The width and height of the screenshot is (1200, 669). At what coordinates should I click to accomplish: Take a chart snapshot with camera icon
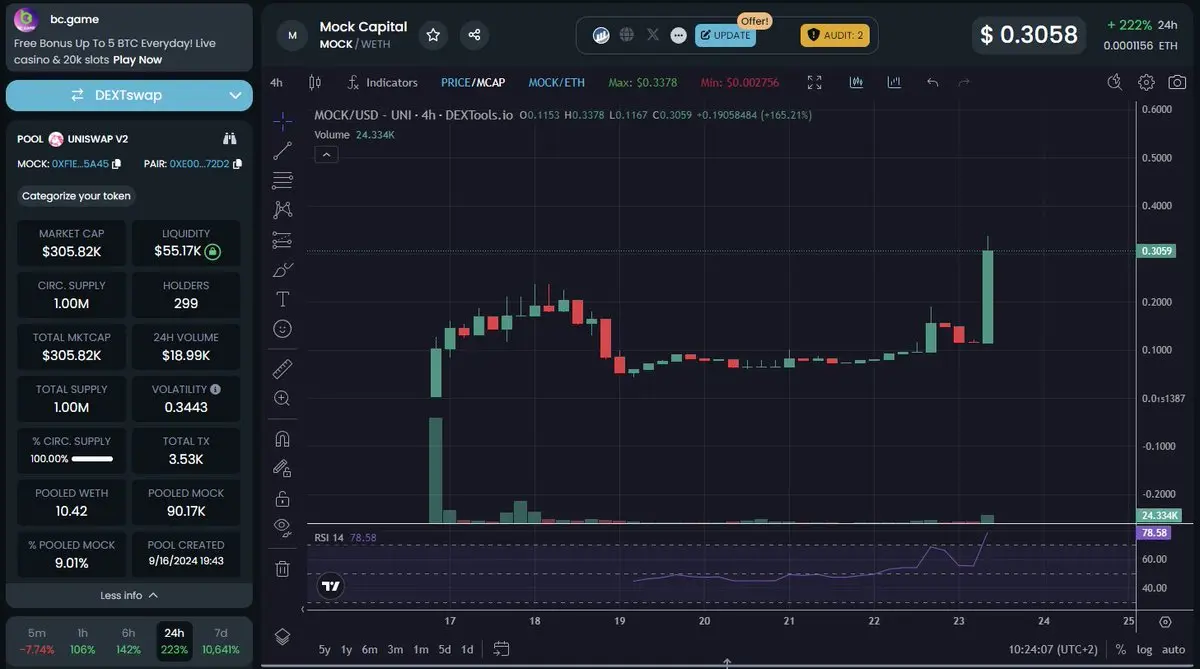[x=1178, y=82]
